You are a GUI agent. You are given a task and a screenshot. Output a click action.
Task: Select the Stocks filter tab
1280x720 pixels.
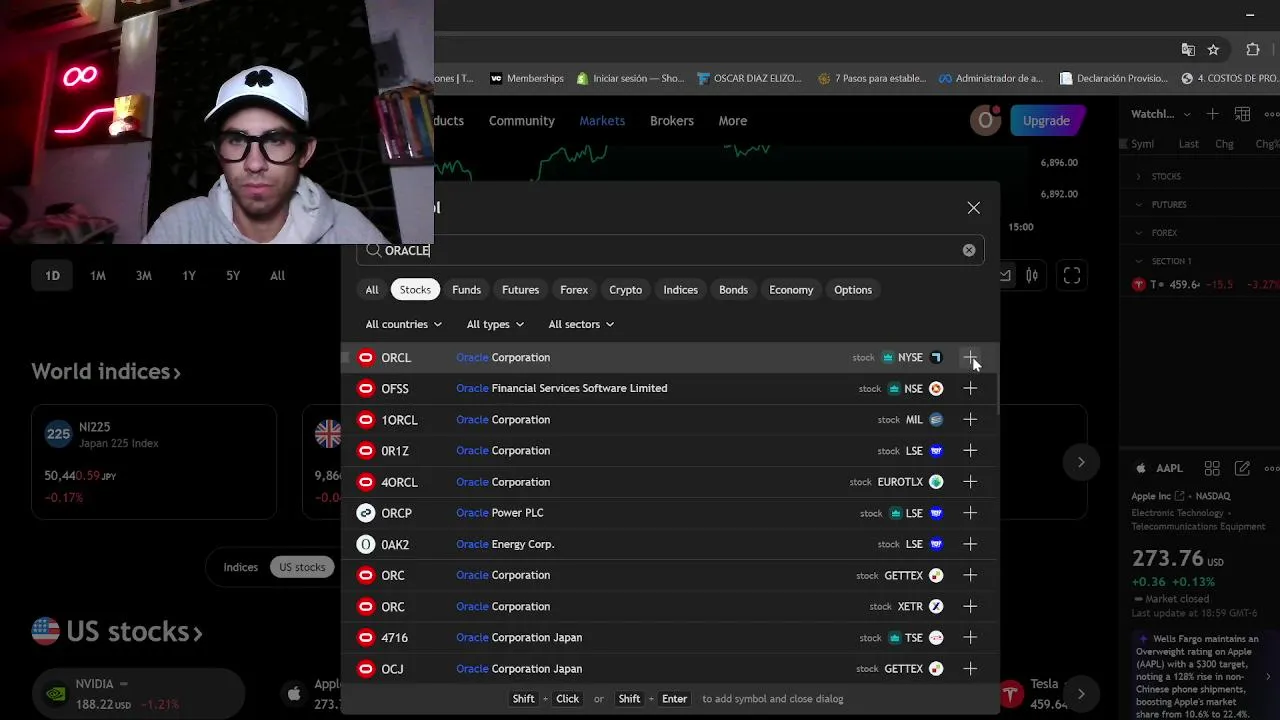(x=415, y=290)
